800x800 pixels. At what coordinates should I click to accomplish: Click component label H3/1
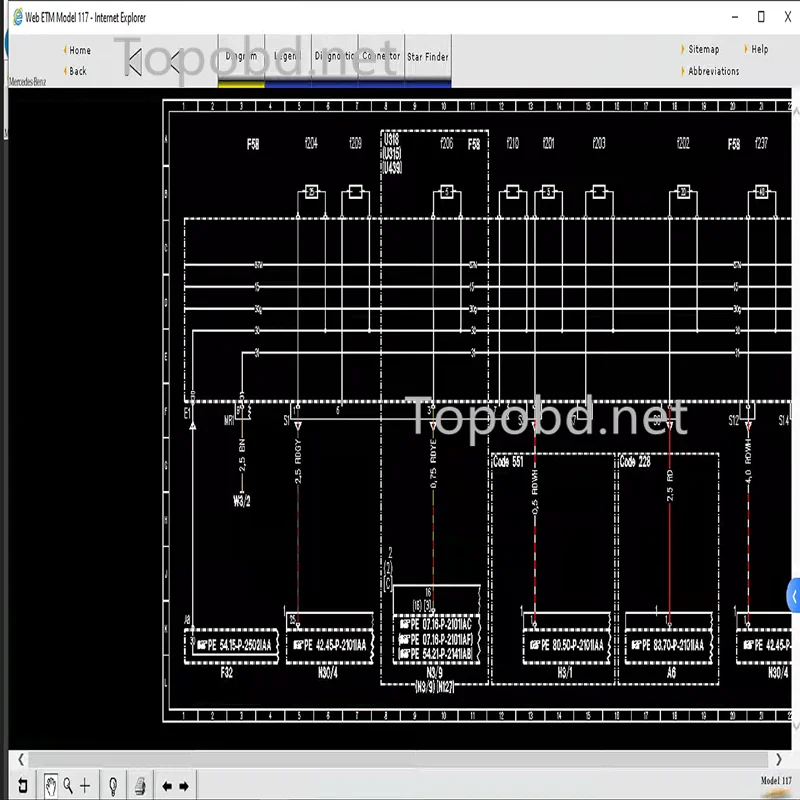pyautogui.click(x=565, y=672)
